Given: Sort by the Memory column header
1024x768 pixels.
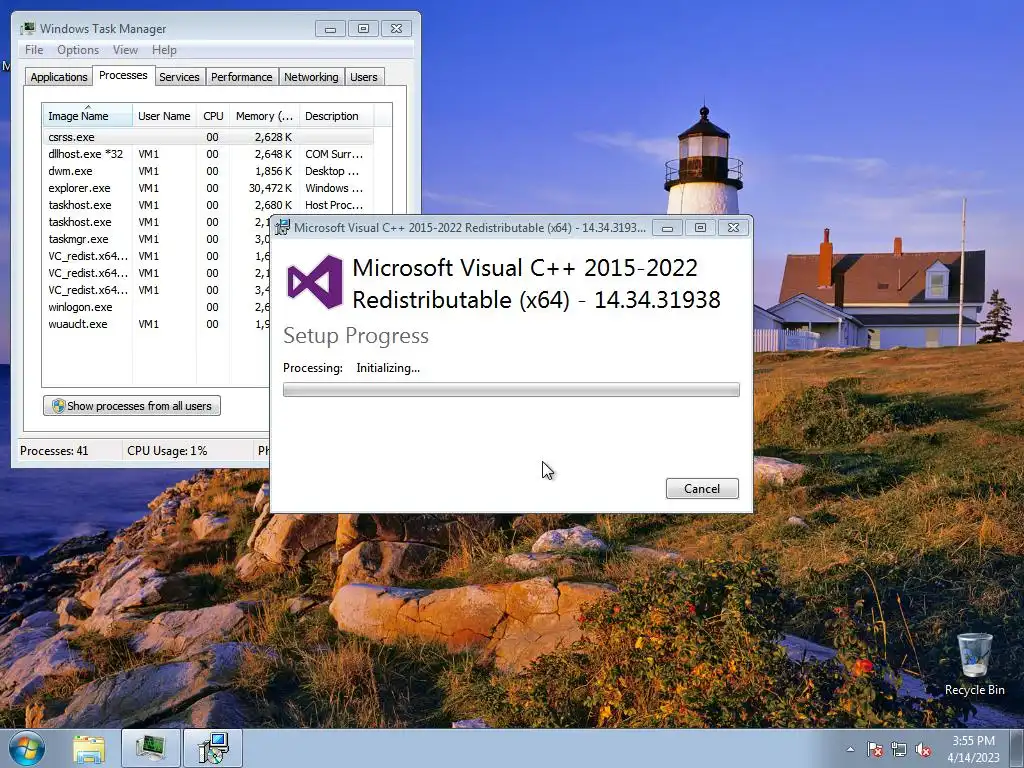Looking at the screenshot, I should pos(264,115).
